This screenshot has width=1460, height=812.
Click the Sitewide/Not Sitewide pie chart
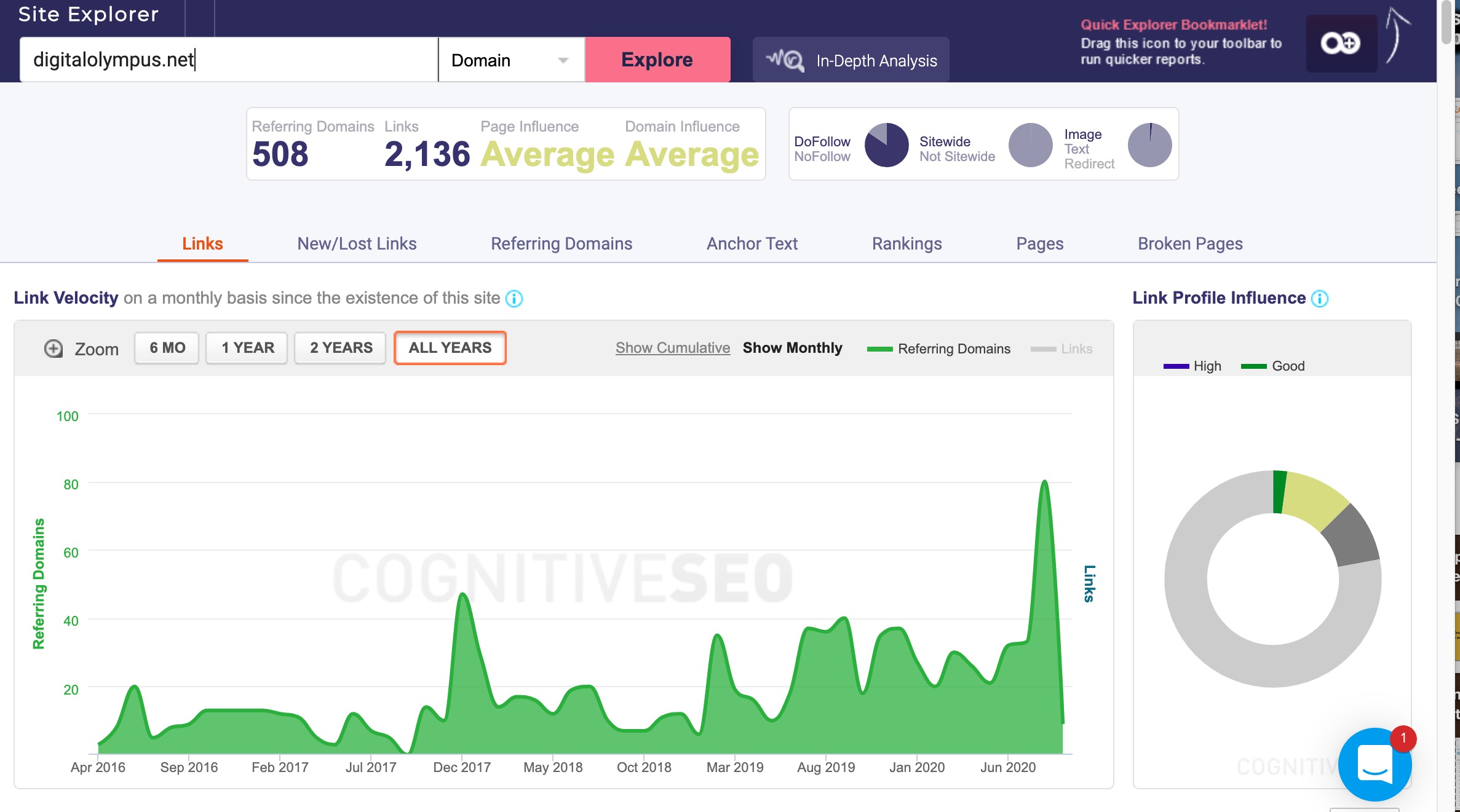pos(1031,145)
